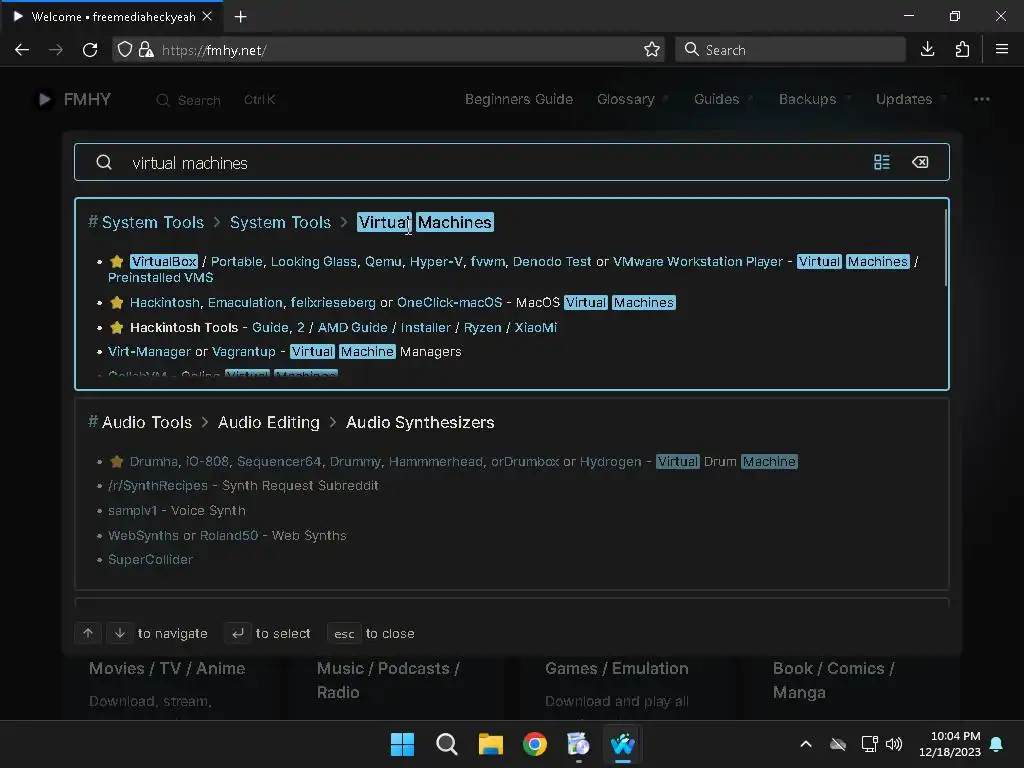Open the Looking Glass link
The image size is (1024, 768).
[x=313, y=261]
